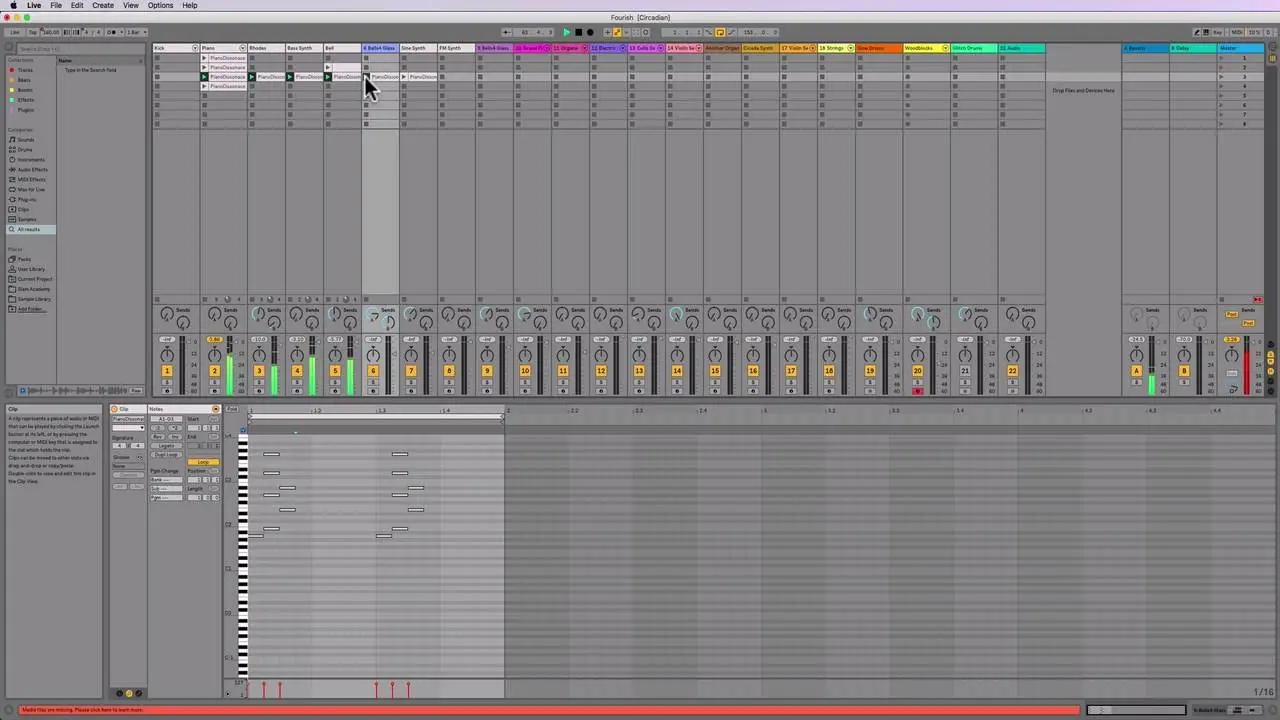Open the clip color chooser dropdown

[x=128, y=428]
